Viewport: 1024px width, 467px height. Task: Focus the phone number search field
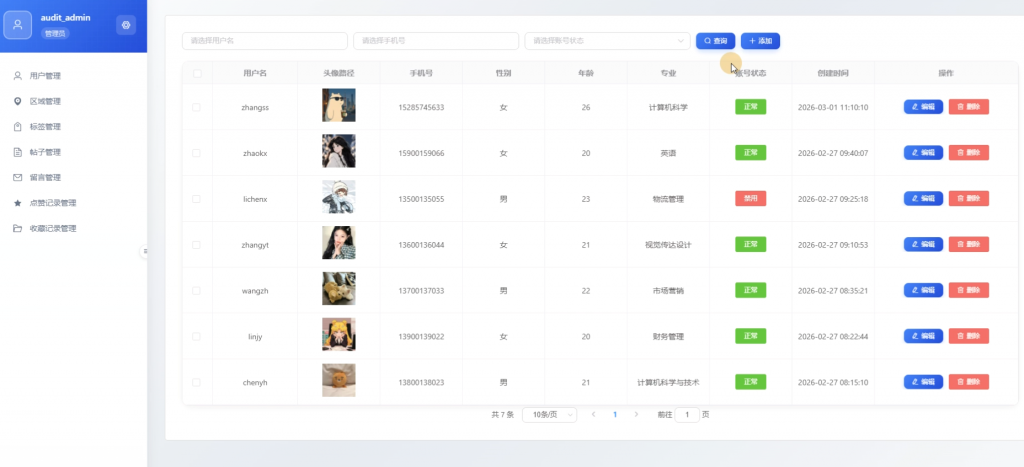tap(436, 40)
